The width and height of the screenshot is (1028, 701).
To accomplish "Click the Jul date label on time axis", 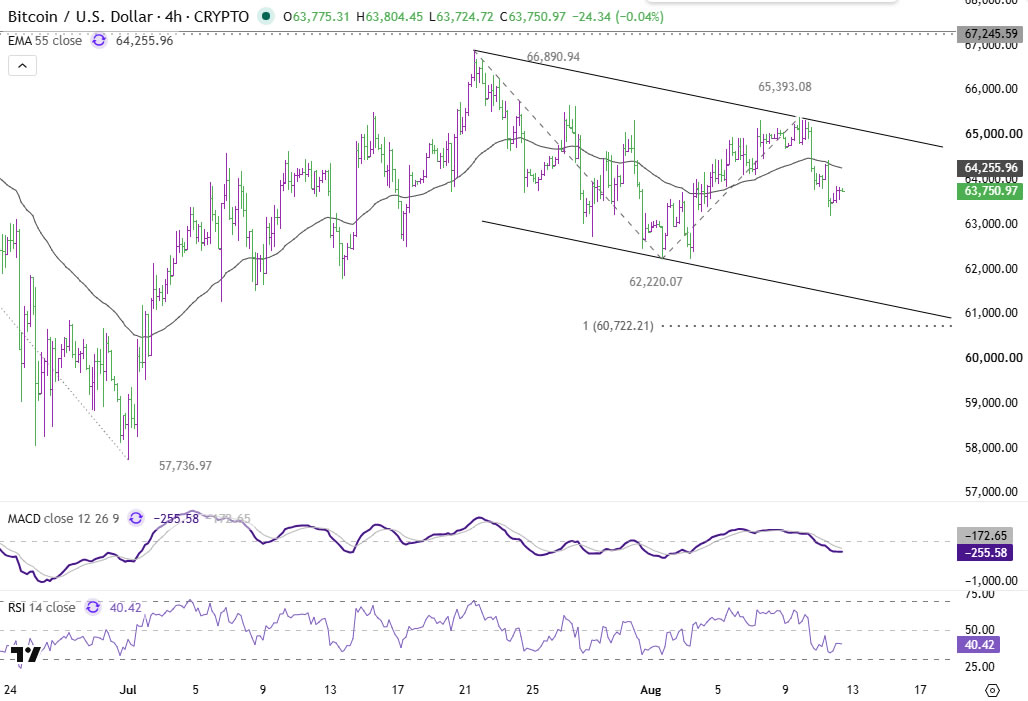I will [128, 690].
